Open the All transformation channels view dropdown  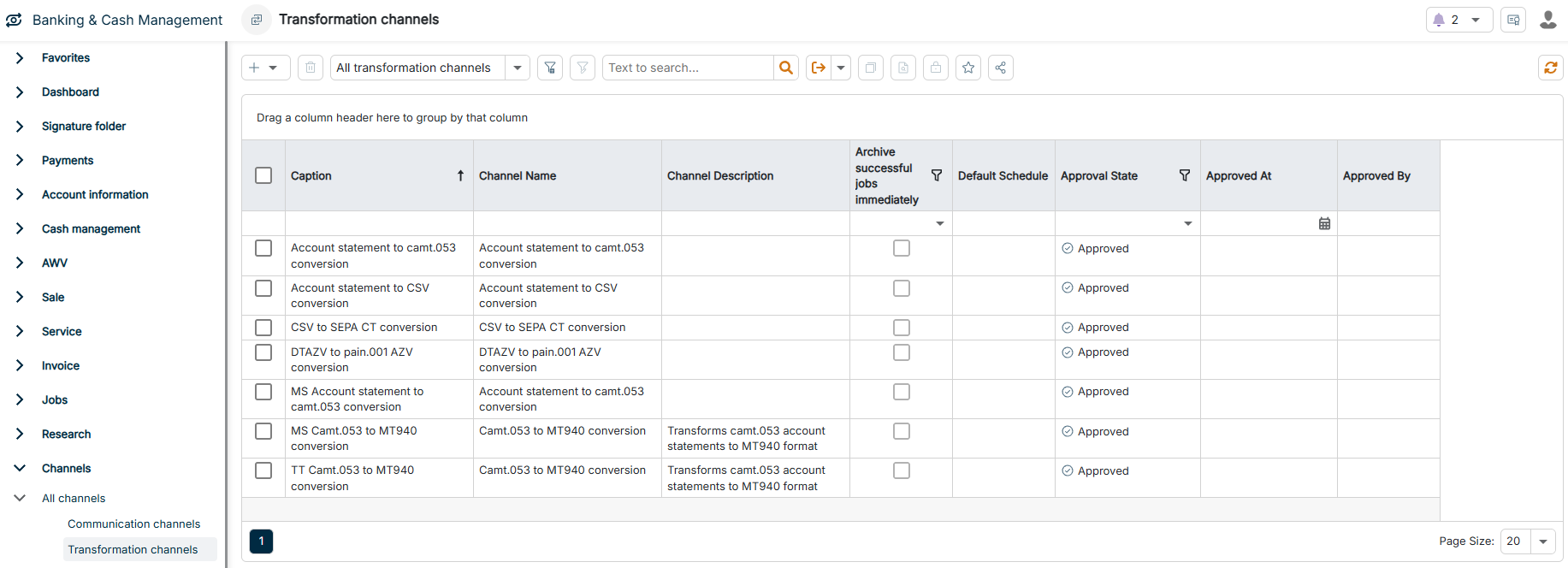click(x=518, y=68)
